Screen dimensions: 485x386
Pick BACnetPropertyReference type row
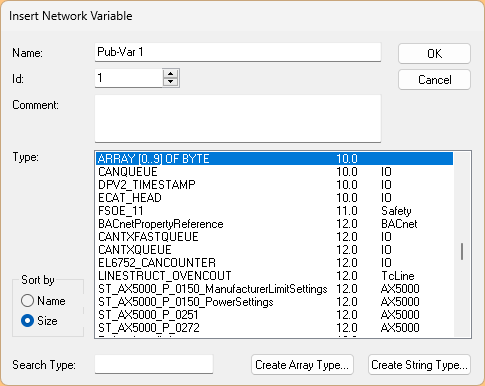(x=274, y=224)
